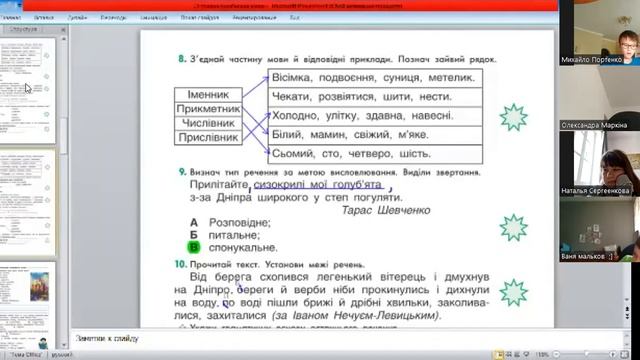Image resolution: width=640 pixels, height=360 pixels.
Task: Switch to Reading view icon
Action: [517, 354]
